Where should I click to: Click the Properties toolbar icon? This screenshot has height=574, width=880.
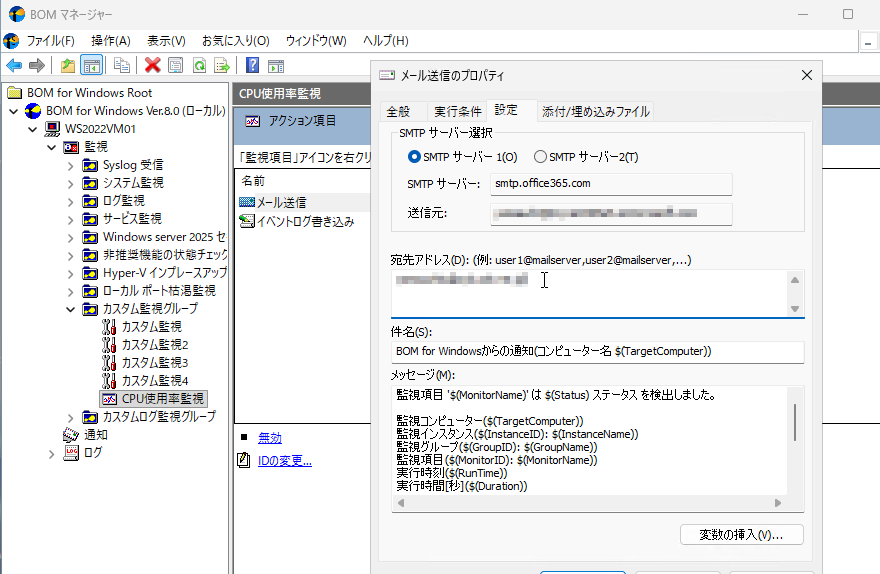pos(176,66)
